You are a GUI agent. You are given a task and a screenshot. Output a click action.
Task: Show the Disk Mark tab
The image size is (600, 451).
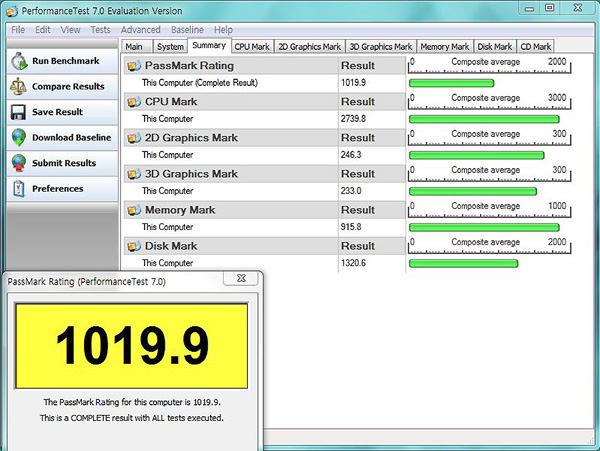tap(494, 46)
